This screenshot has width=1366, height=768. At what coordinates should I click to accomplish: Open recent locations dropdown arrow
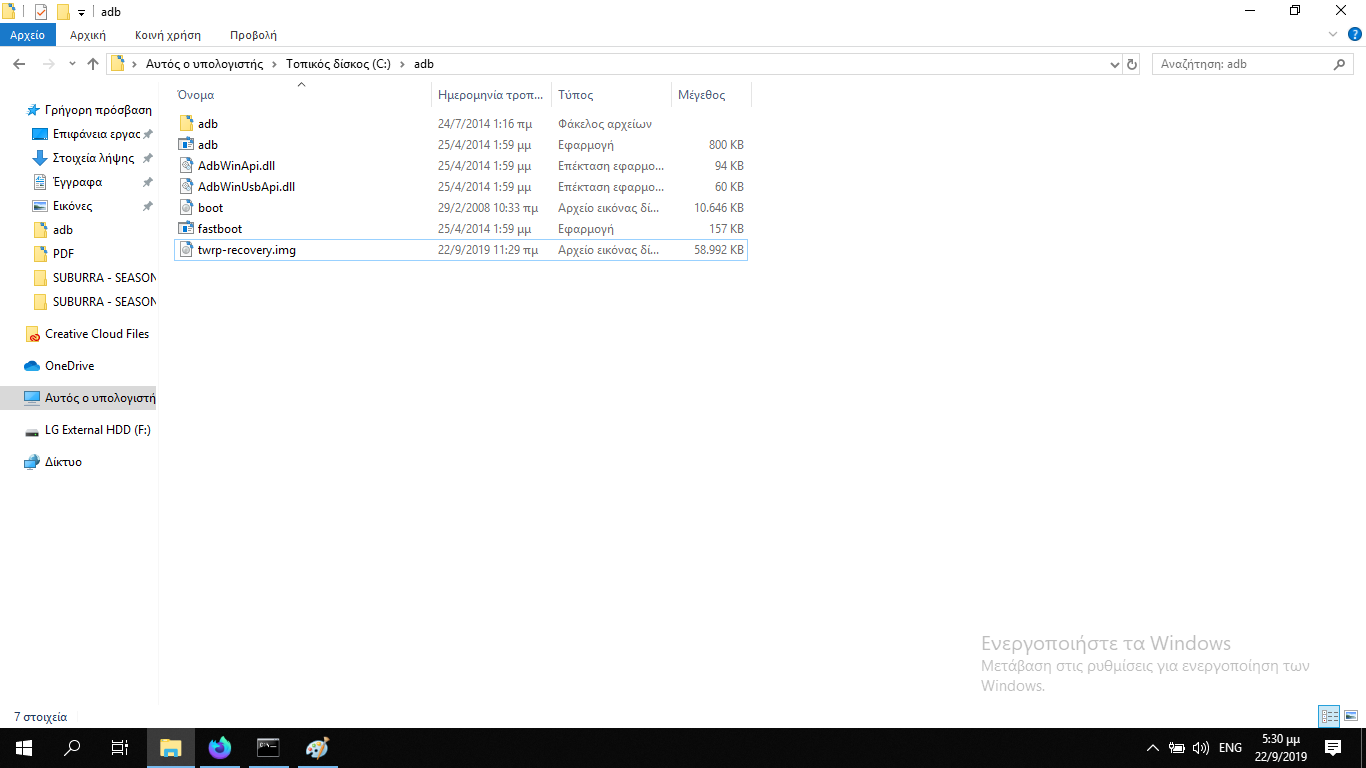72,64
